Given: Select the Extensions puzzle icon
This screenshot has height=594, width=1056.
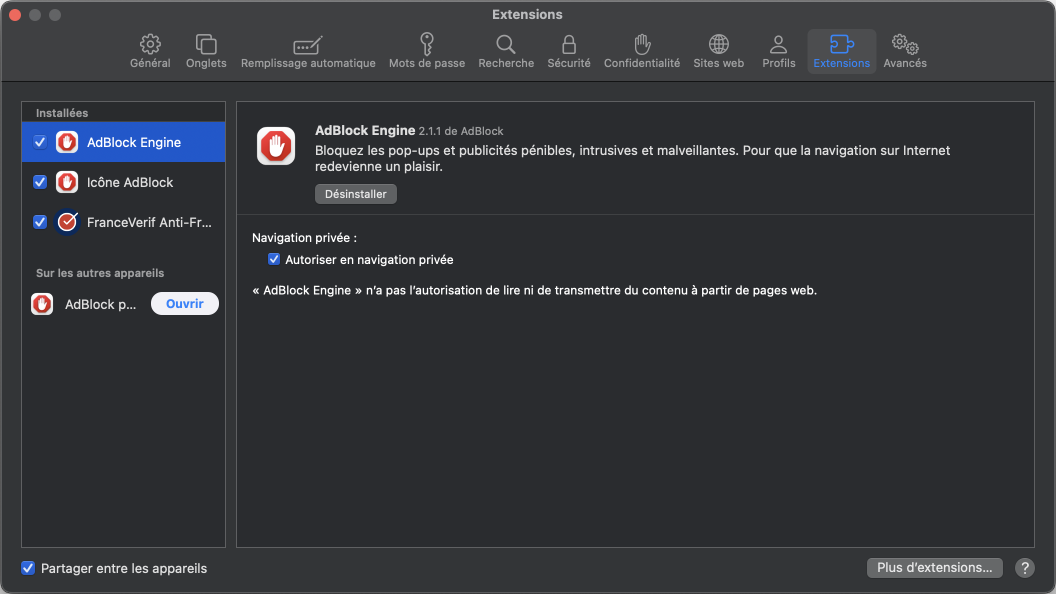Looking at the screenshot, I should (x=841, y=44).
